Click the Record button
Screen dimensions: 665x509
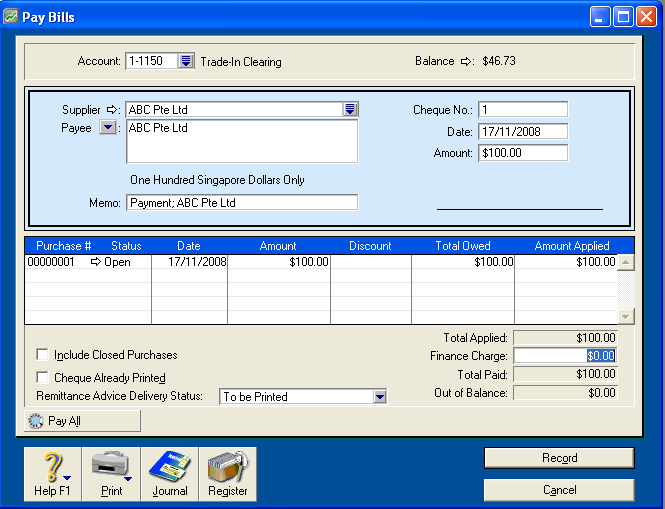pos(559,458)
